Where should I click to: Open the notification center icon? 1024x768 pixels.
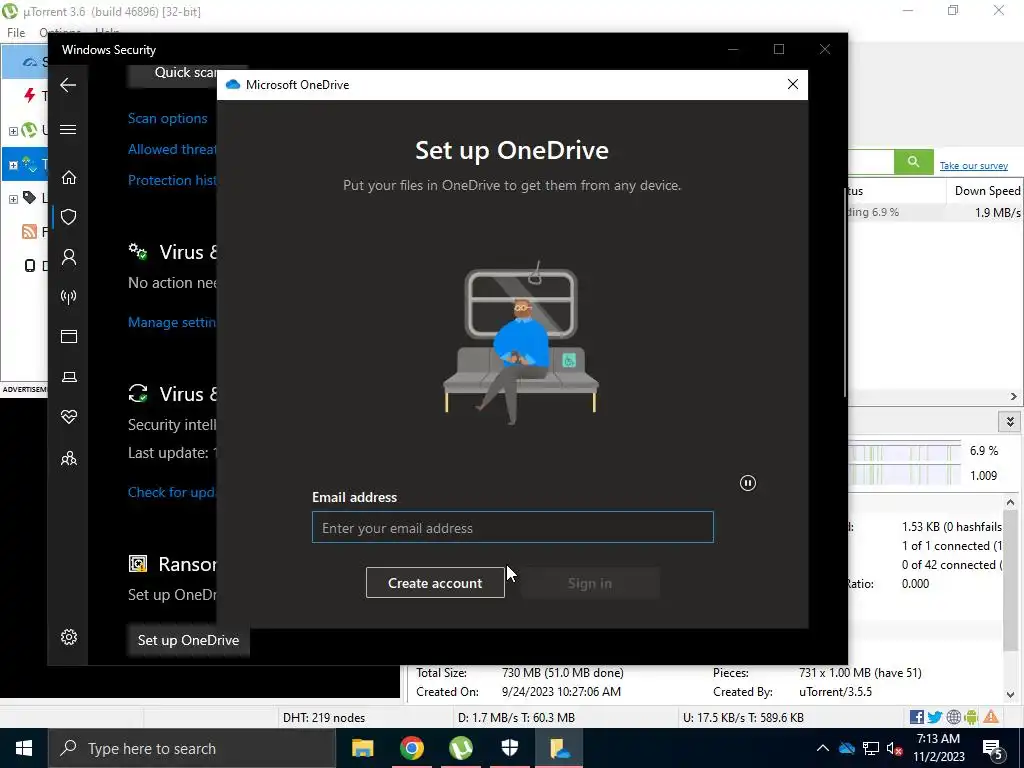[993, 748]
